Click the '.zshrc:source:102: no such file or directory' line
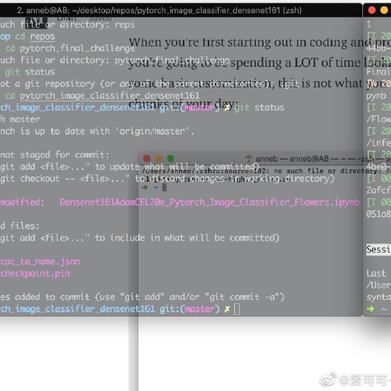391x391 pixels. click(x=266, y=171)
